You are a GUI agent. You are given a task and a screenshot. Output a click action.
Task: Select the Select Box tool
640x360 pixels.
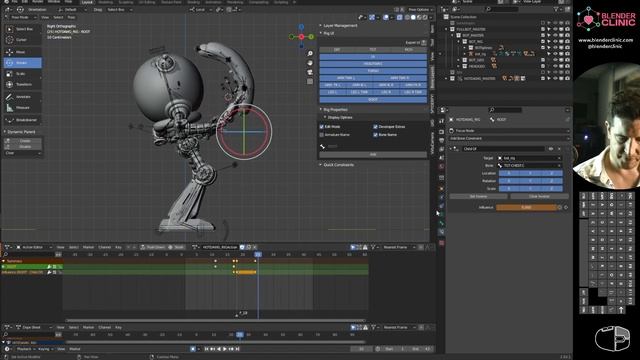point(22,29)
